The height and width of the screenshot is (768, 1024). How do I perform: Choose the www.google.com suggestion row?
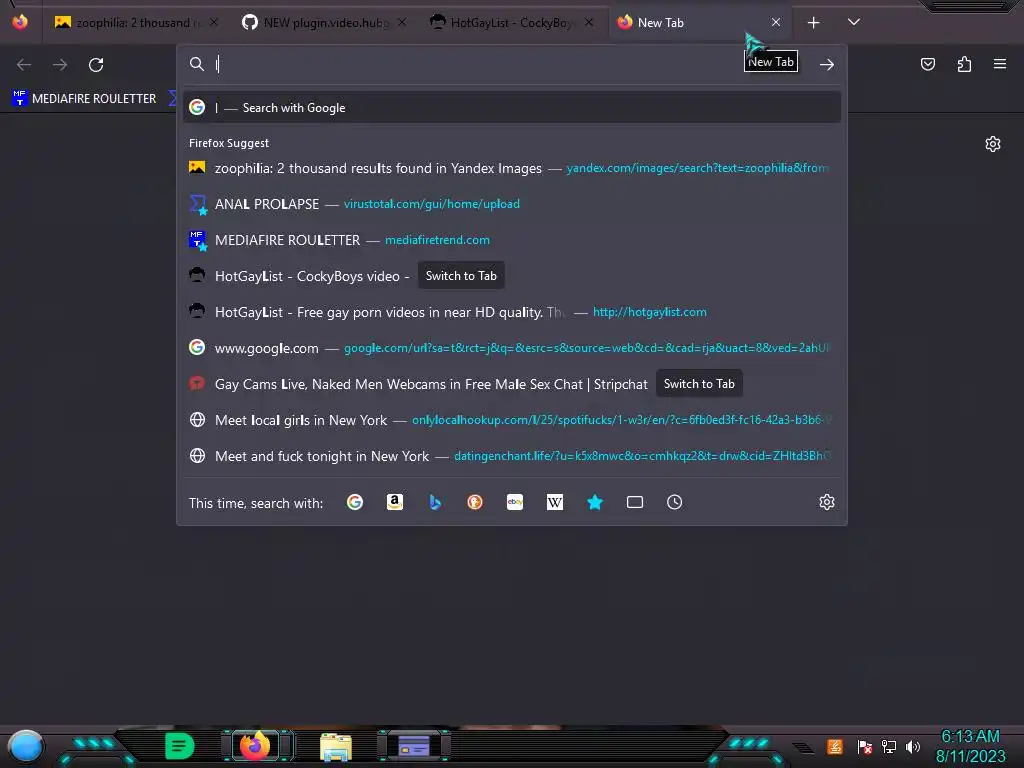click(512, 348)
